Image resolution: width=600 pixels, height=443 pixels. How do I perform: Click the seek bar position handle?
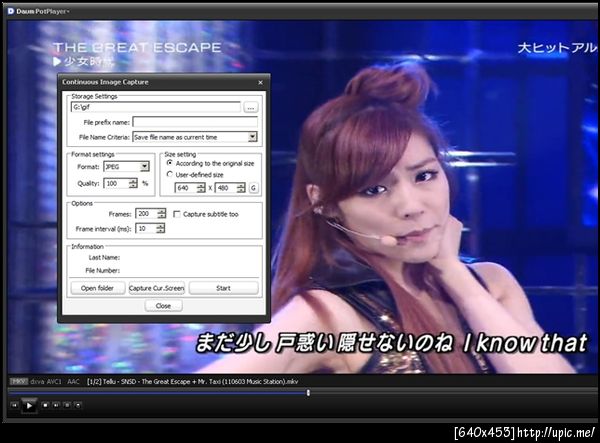click(308, 393)
